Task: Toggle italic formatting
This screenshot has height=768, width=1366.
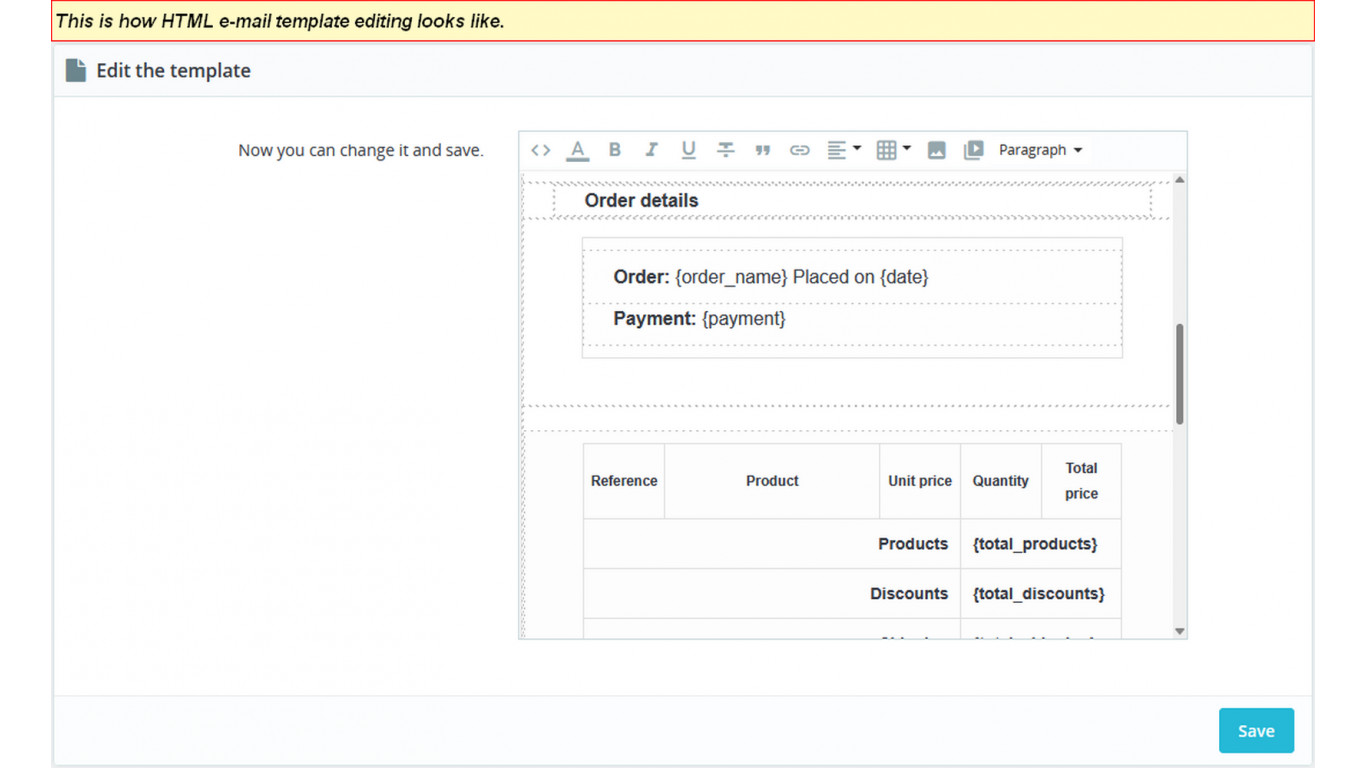Action: tap(651, 150)
